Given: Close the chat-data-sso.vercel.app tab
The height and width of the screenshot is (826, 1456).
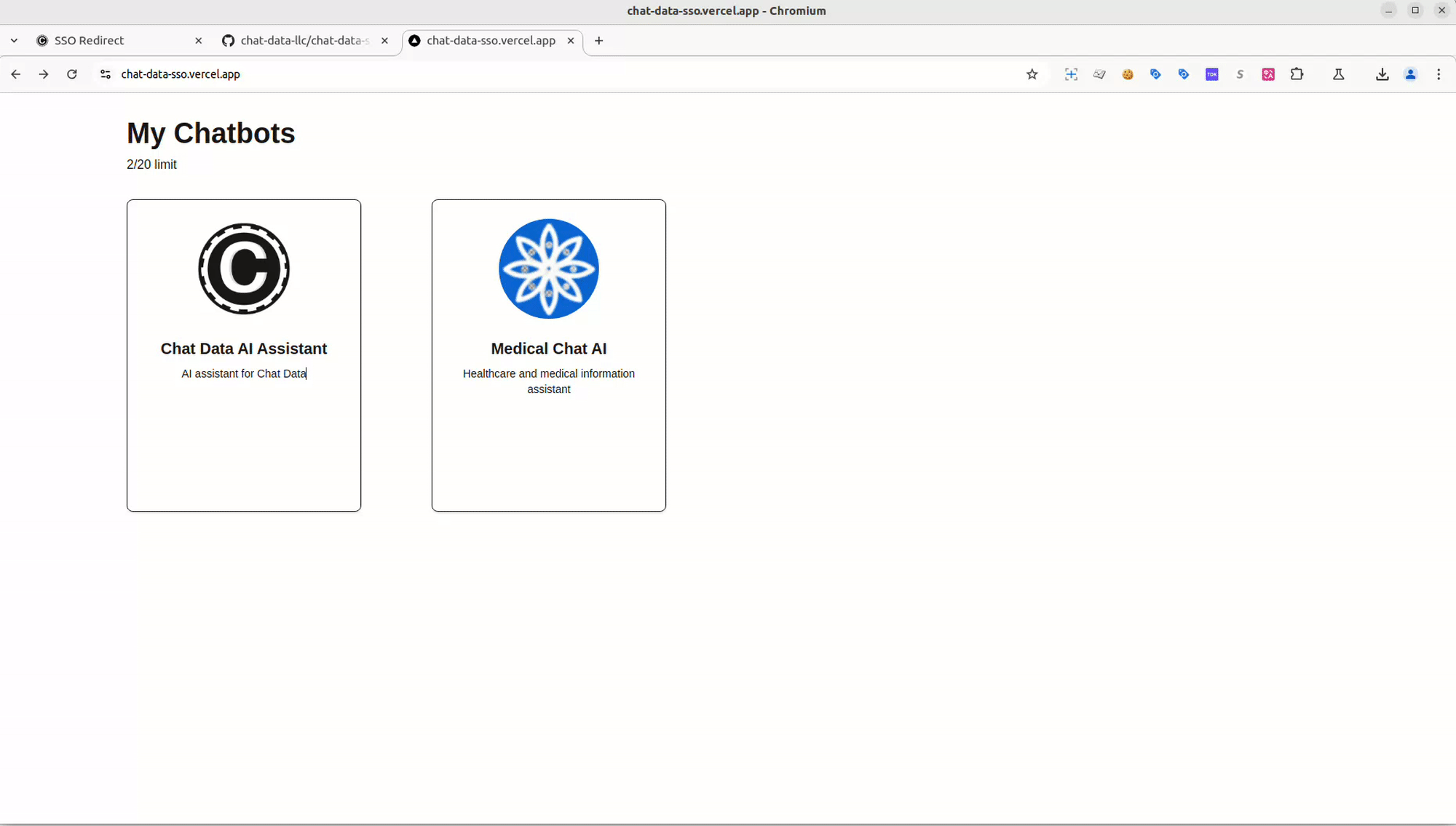Looking at the screenshot, I should tap(571, 41).
